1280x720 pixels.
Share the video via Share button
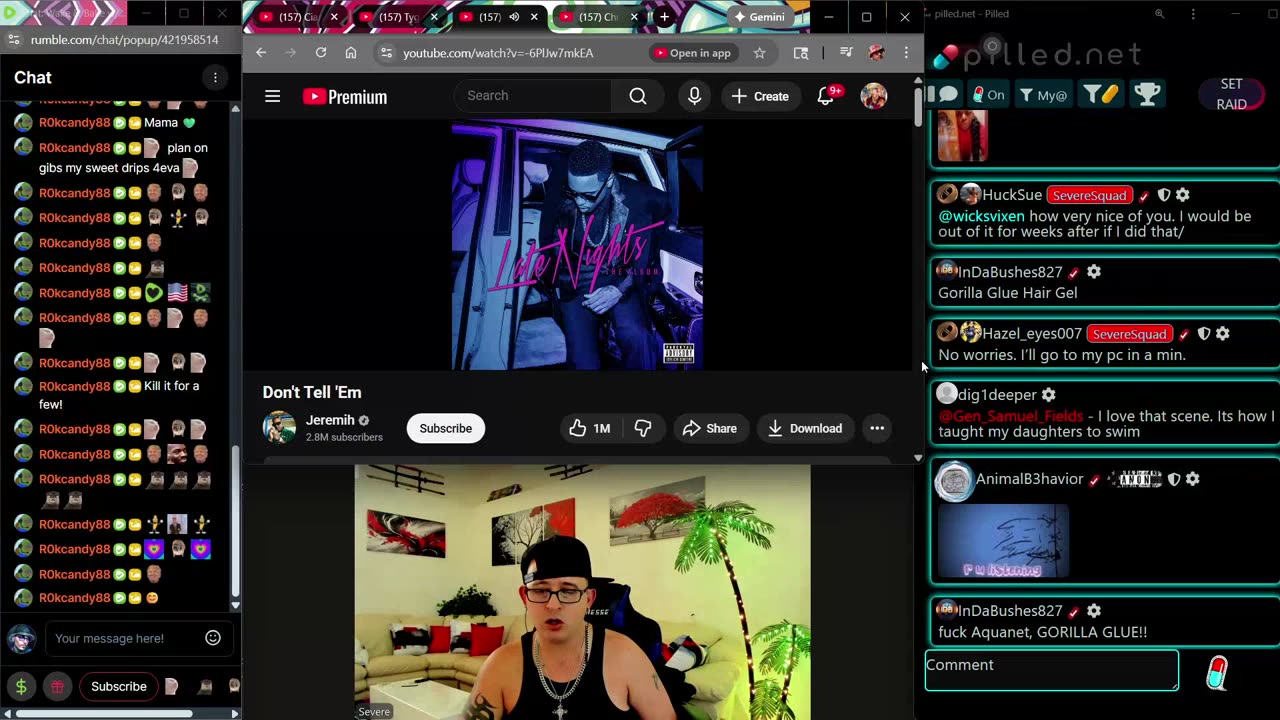(x=710, y=428)
